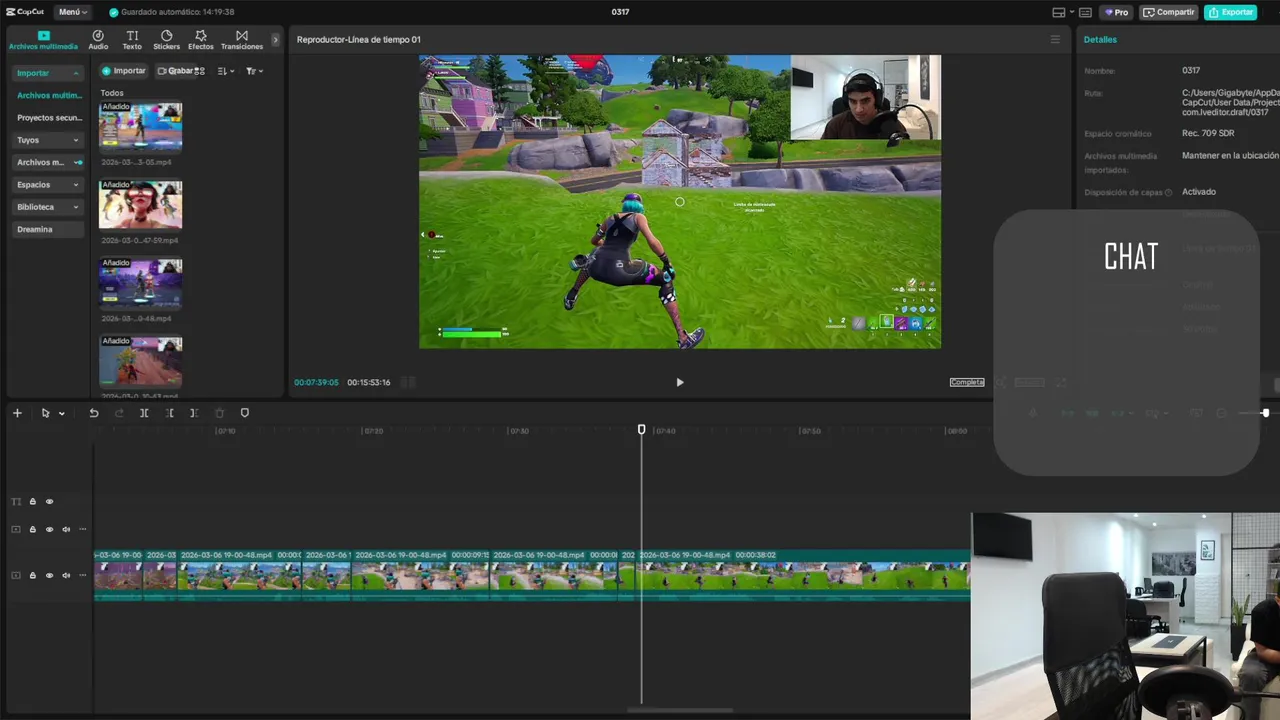This screenshot has width=1280, height=720.
Task: Expand the Archivos m... sidebar section
Action: tap(48, 162)
